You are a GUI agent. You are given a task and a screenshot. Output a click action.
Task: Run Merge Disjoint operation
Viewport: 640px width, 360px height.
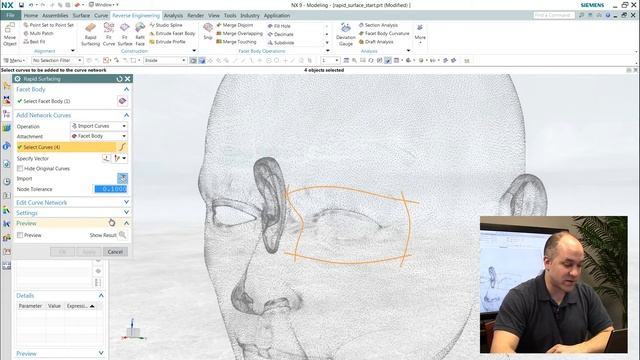235,25
